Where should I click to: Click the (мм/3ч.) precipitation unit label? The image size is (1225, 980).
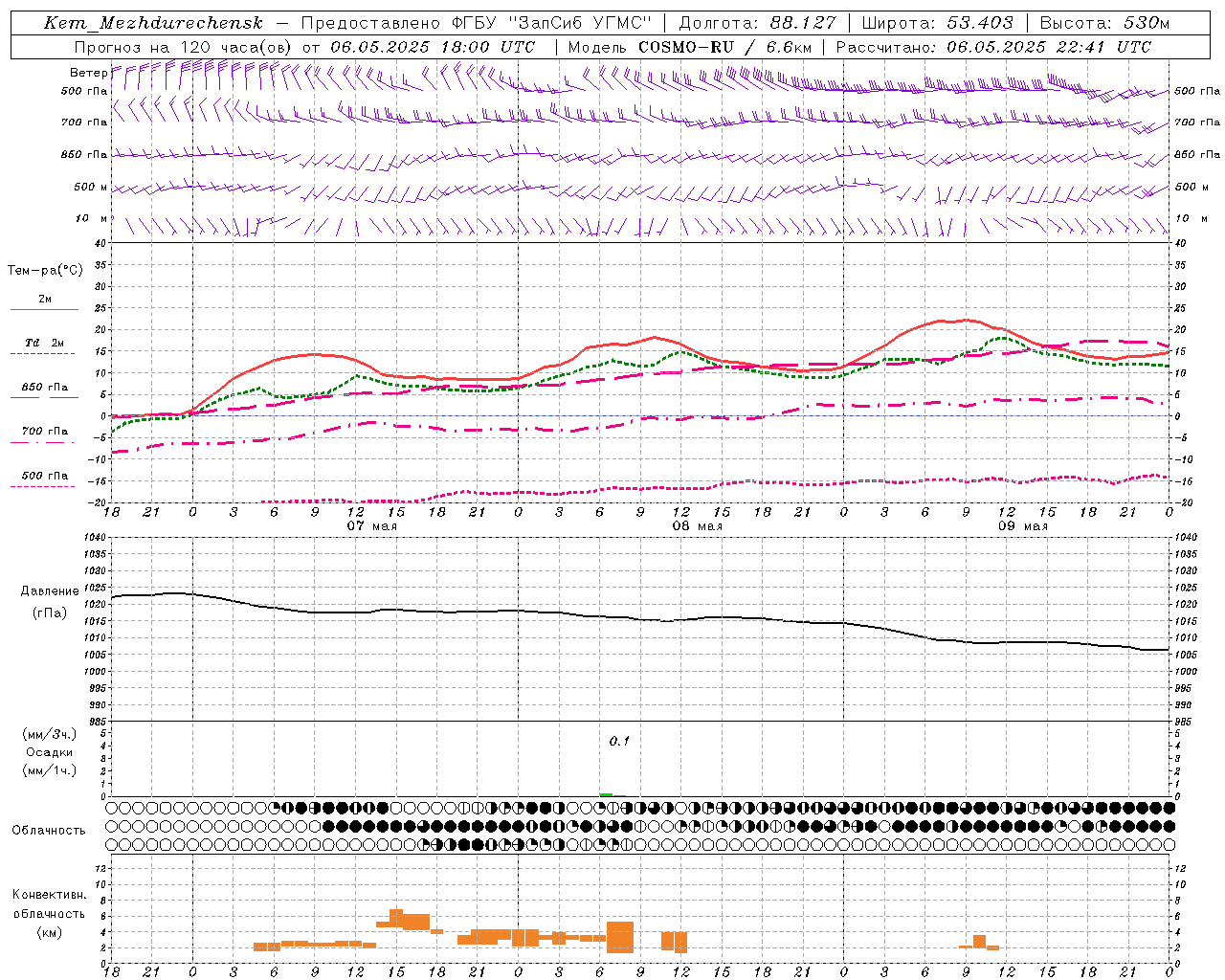50,735
